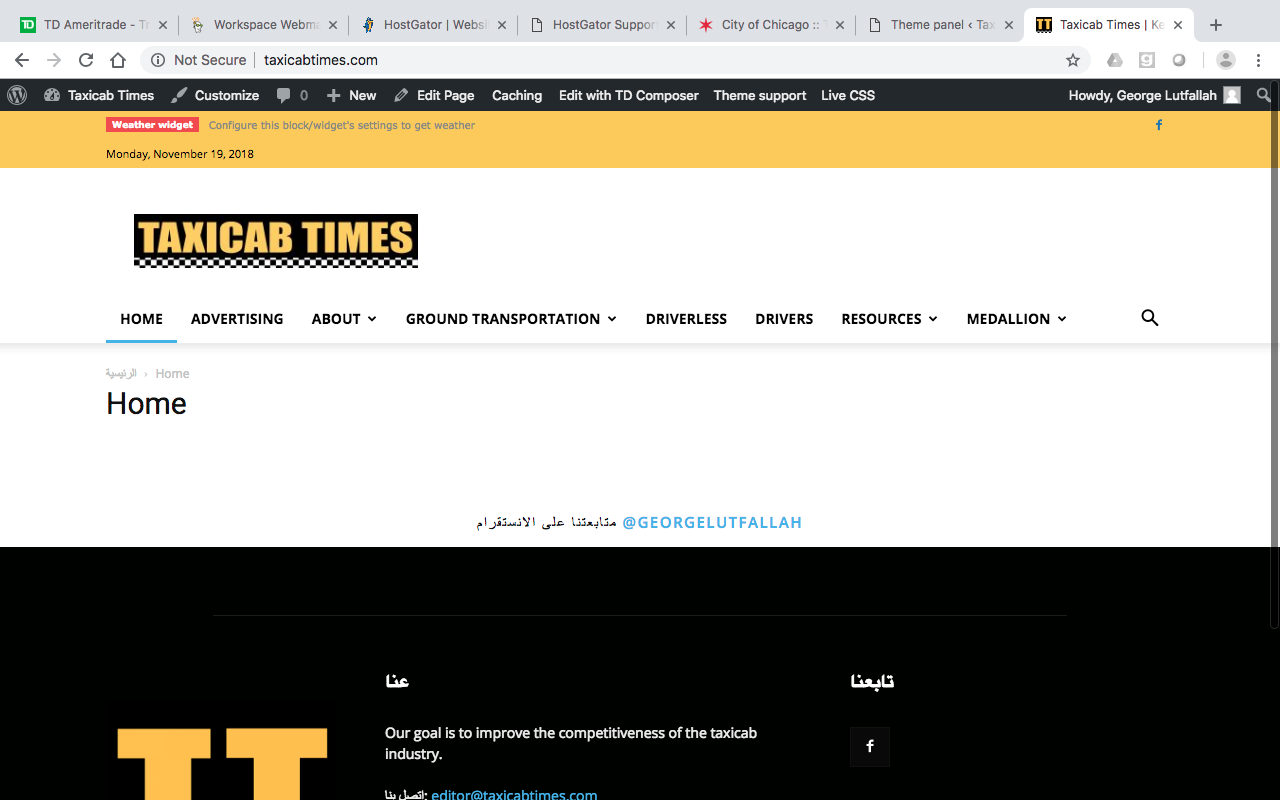The height and width of the screenshot is (800, 1280).
Task: Open the New content admin menu
Action: [x=351, y=95]
